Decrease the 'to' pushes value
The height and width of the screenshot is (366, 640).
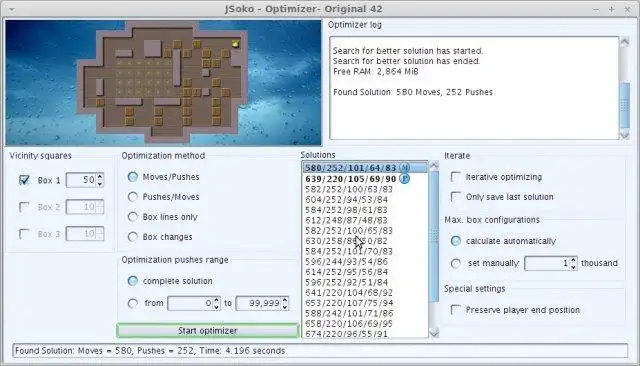285,307
